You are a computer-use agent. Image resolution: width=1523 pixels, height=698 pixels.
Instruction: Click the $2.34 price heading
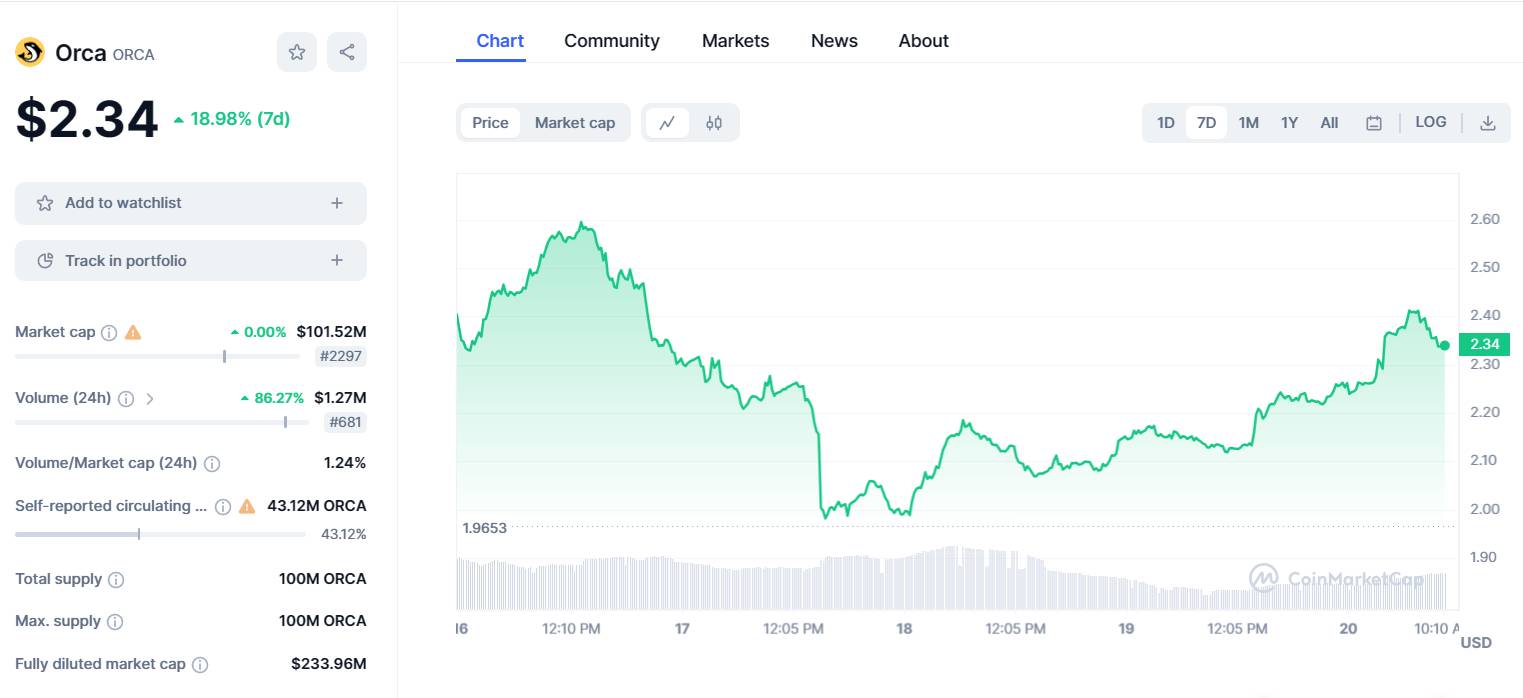(x=87, y=119)
